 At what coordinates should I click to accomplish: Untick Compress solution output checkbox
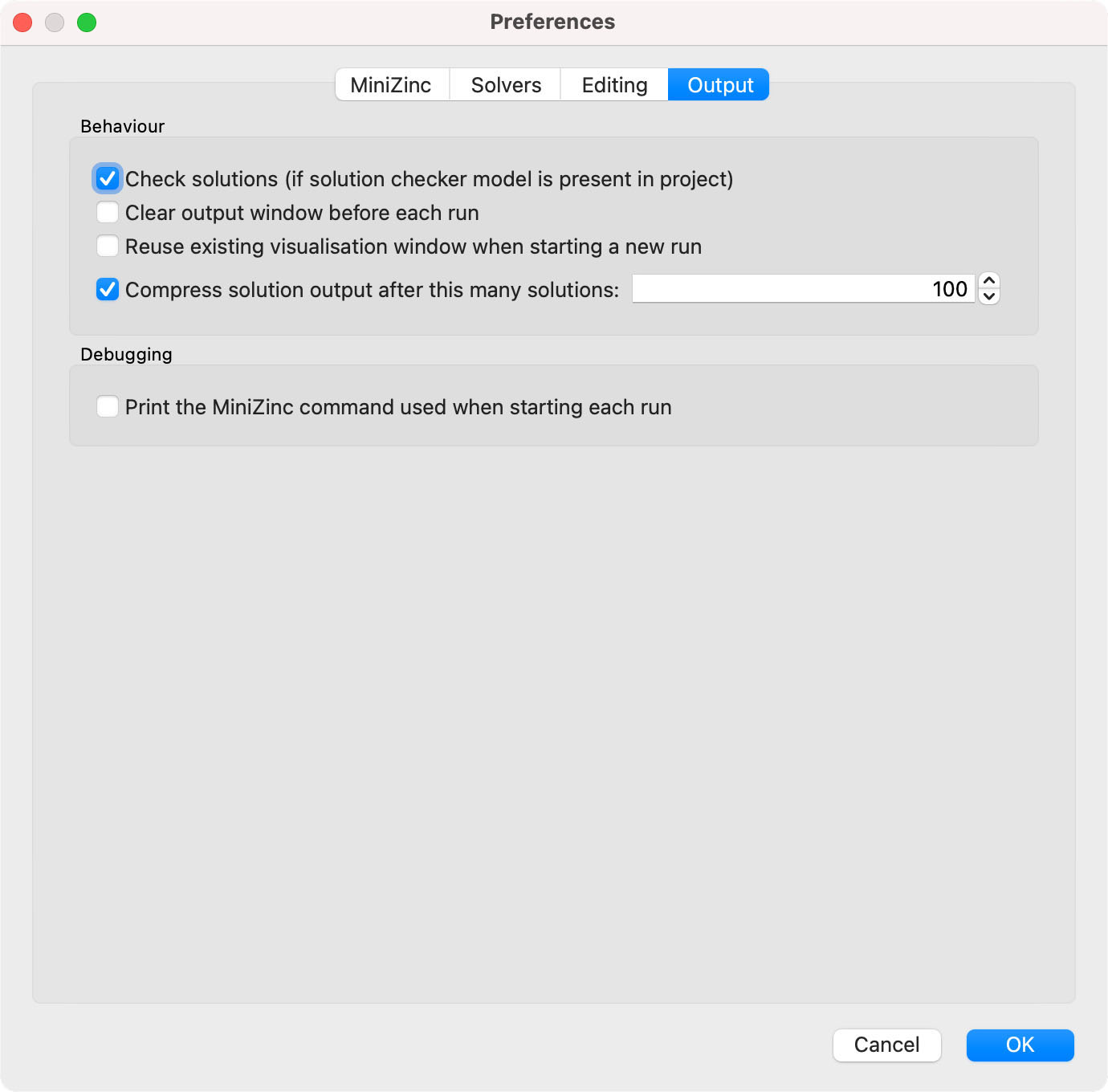108,290
